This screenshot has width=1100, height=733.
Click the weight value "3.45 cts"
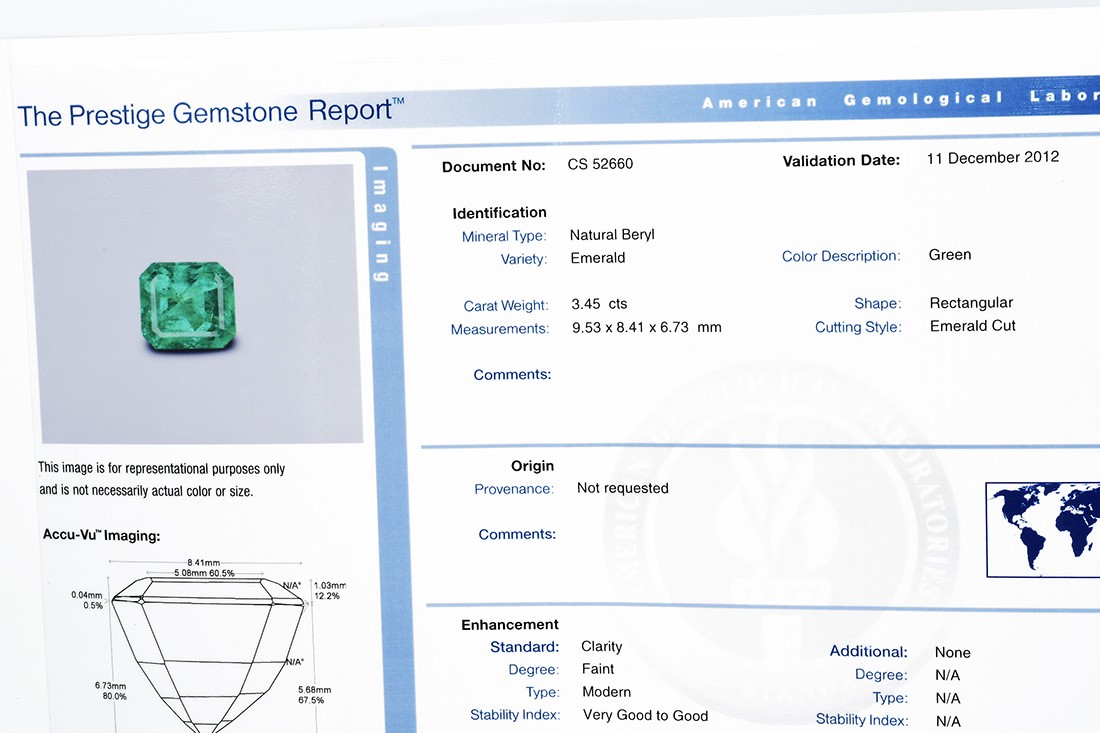(599, 304)
